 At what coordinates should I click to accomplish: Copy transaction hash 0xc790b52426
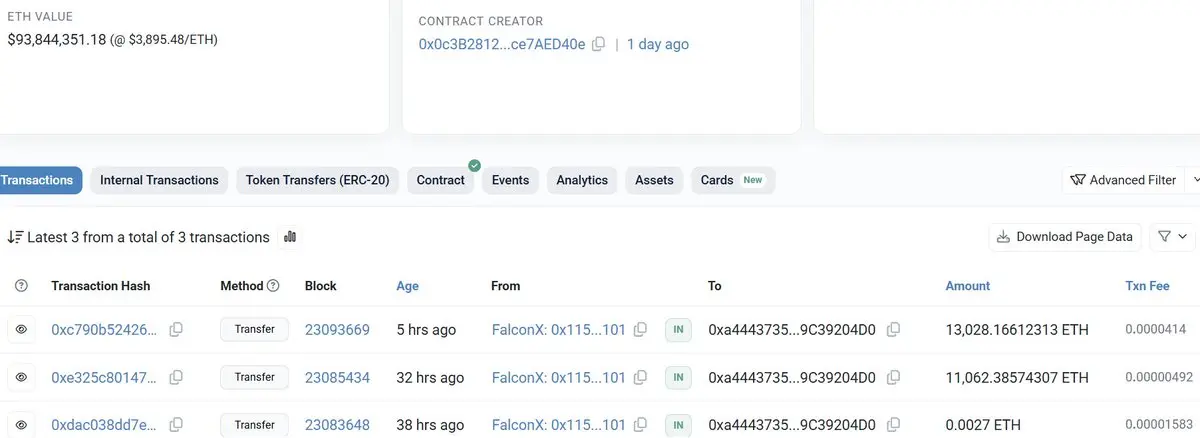click(176, 329)
